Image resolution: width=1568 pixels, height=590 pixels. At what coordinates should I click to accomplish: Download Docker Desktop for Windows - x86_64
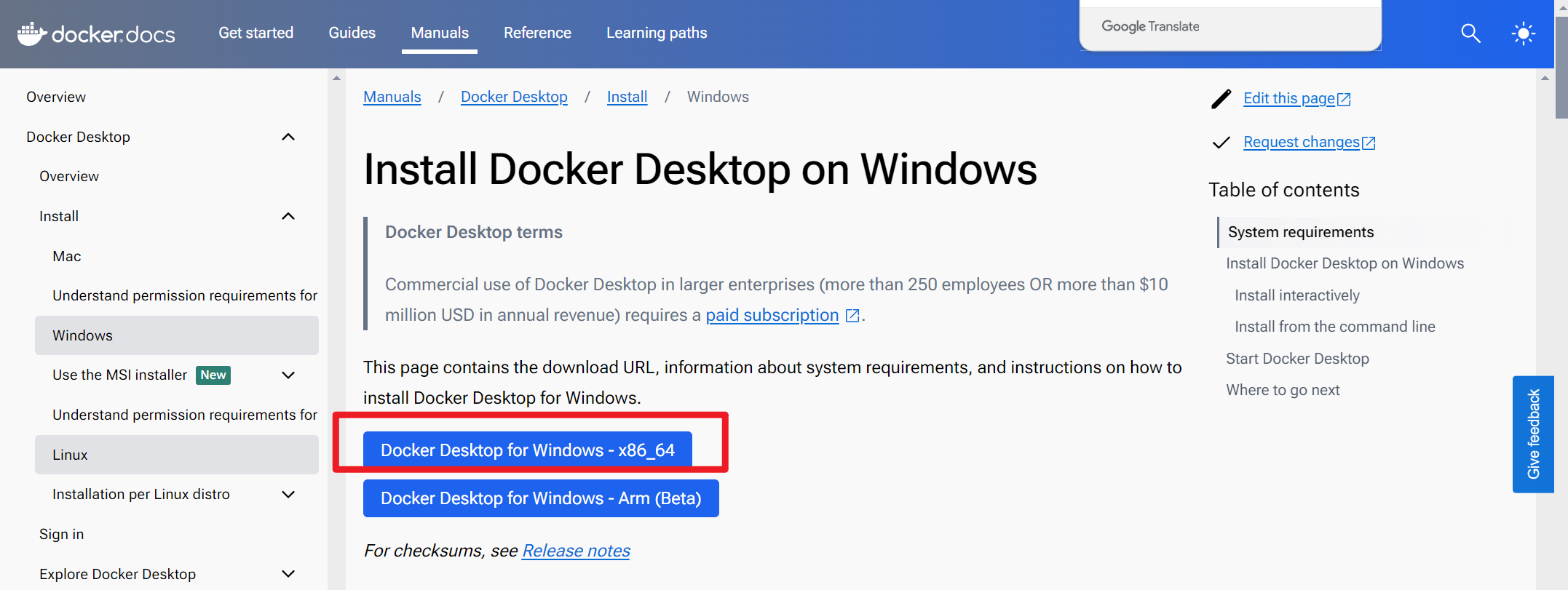coord(527,450)
